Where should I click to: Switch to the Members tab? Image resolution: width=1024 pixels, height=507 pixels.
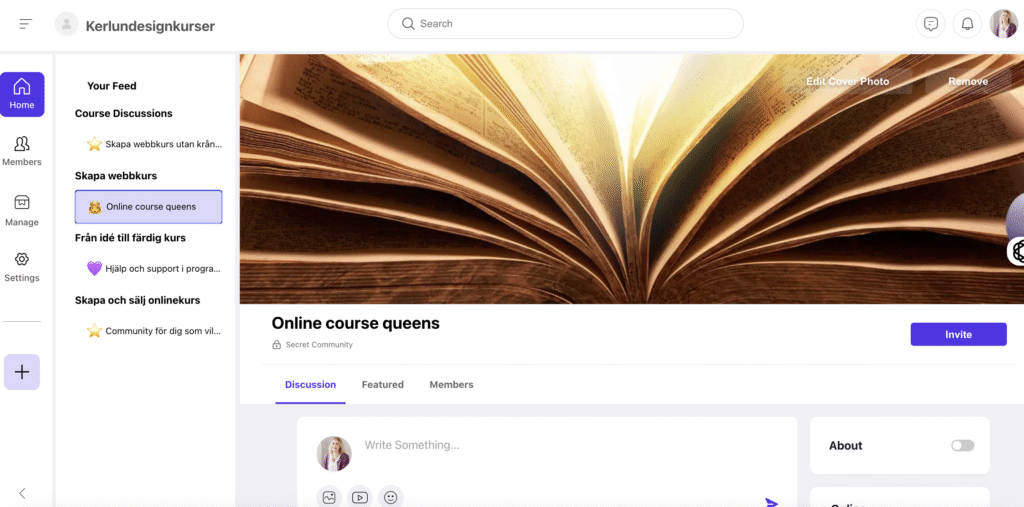tap(451, 385)
